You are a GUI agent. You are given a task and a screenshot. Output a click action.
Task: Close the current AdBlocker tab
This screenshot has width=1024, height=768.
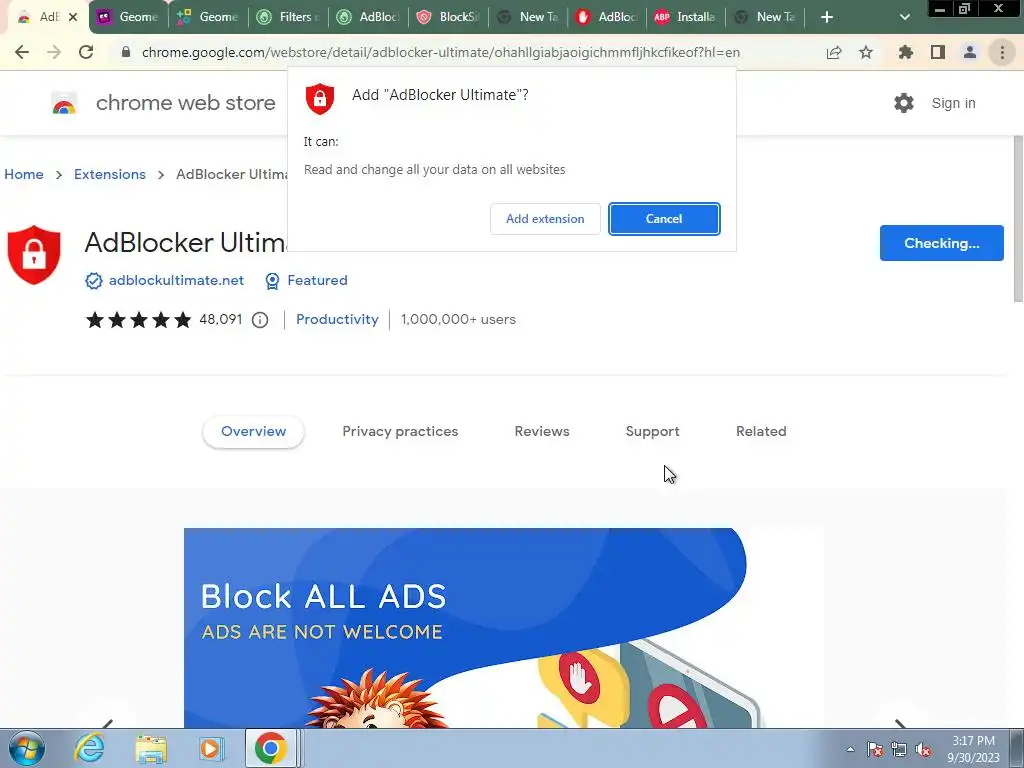(x=73, y=17)
